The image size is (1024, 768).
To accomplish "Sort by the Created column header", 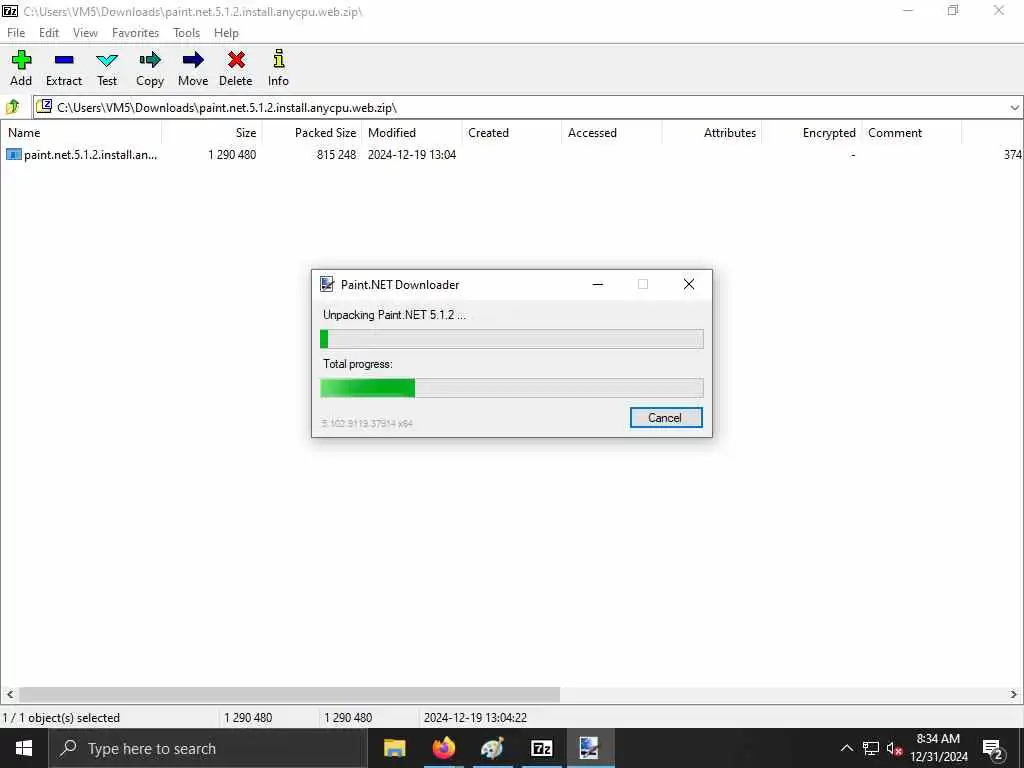I will (x=512, y=133).
